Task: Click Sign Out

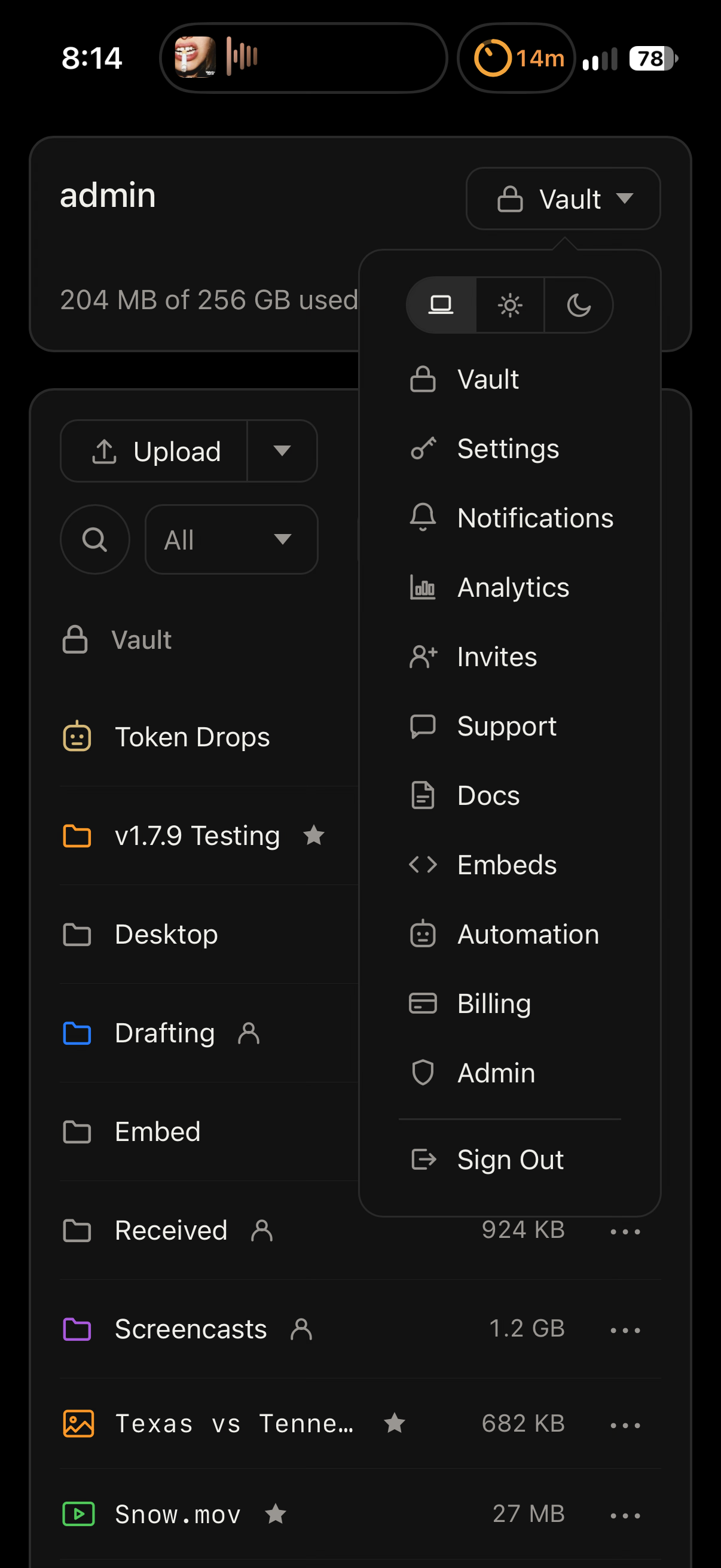Action: coord(510,1160)
